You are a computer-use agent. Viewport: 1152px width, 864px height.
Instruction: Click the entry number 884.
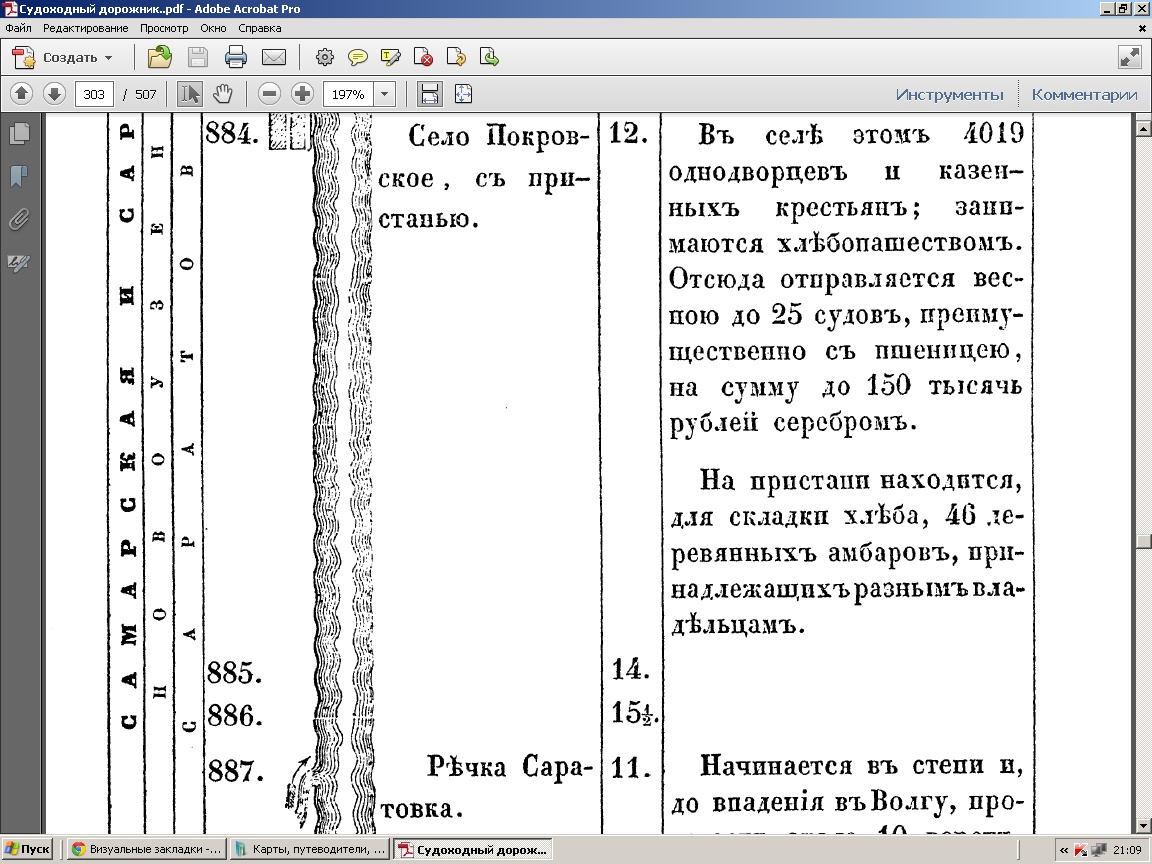[231, 134]
